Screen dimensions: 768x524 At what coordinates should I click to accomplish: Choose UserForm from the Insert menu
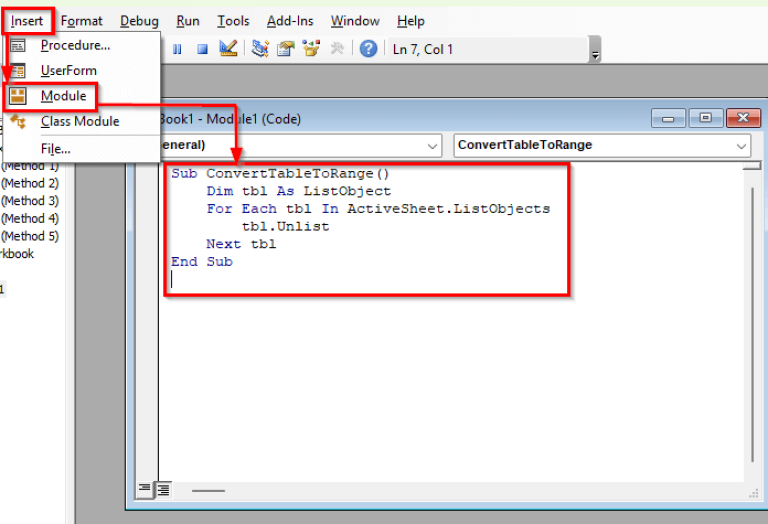coord(67,71)
